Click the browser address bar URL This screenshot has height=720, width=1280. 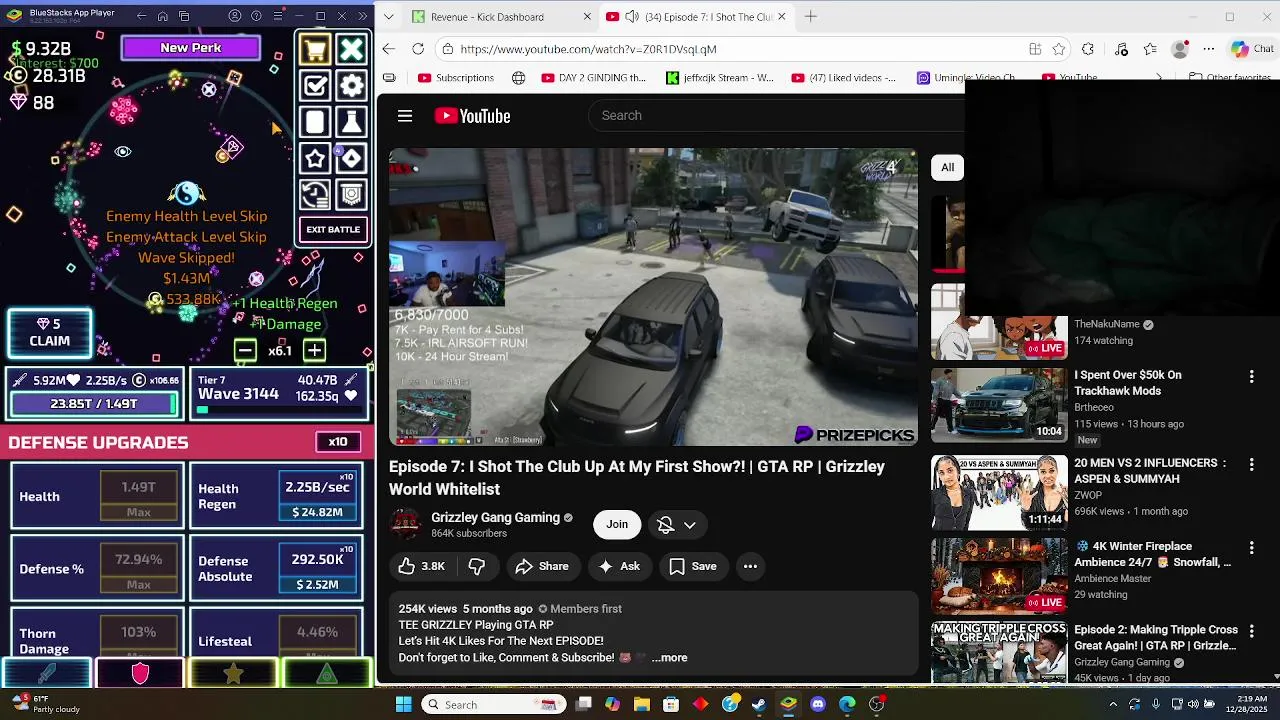click(588, 49)
